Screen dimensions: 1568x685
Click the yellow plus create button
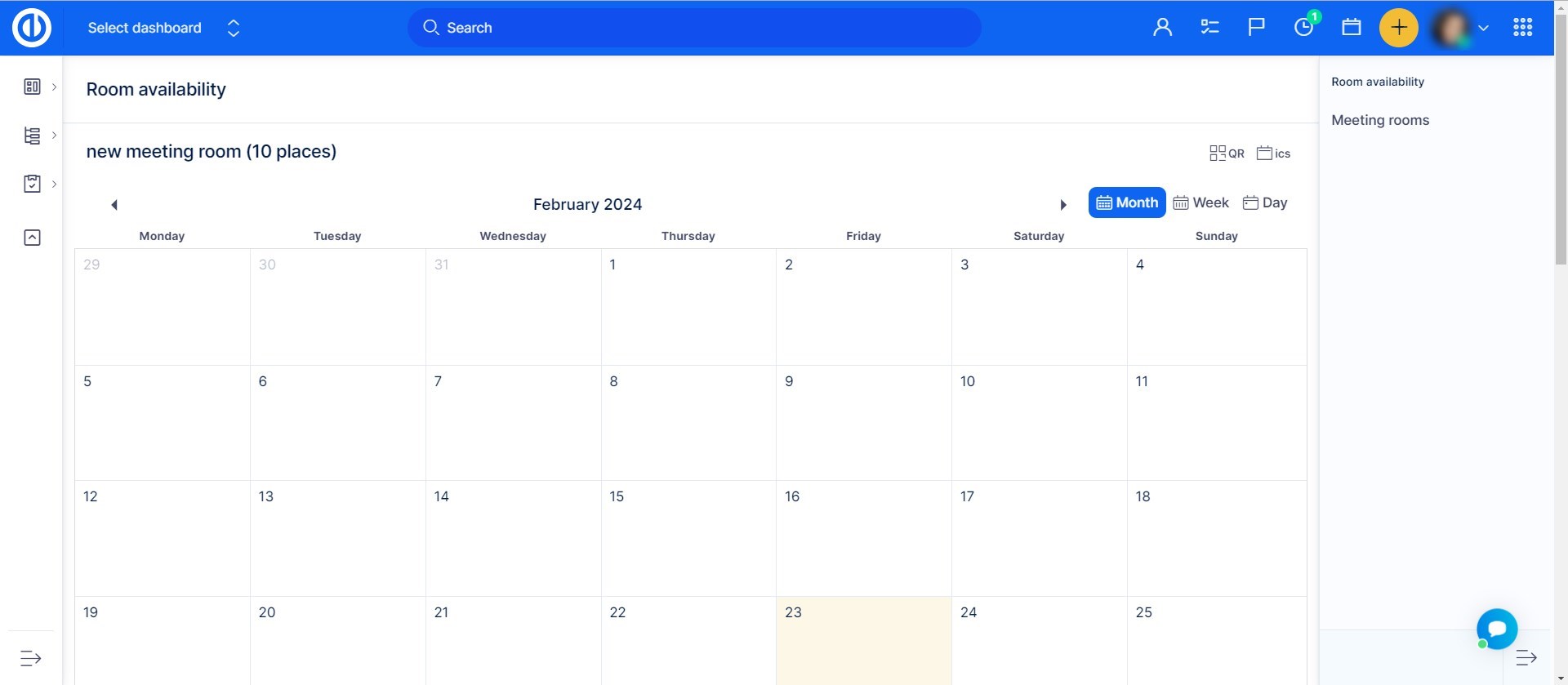1398,28
